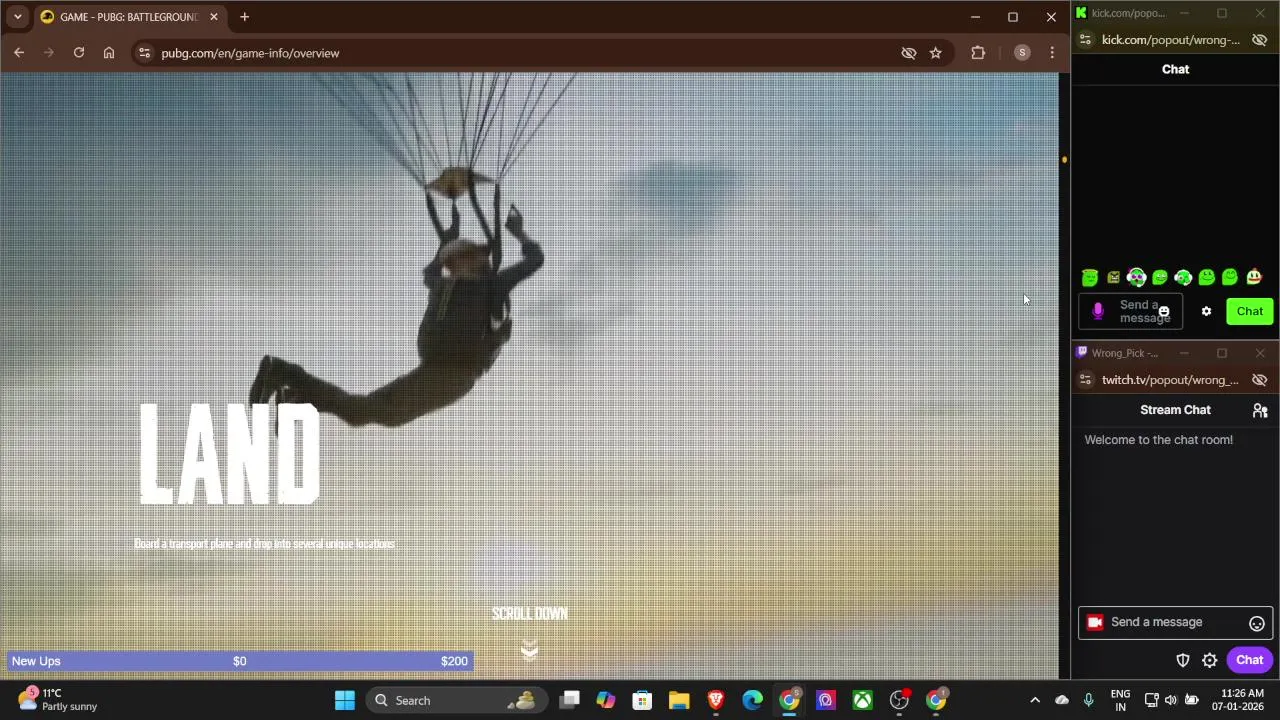1280x720 pixels.
Task: Open Twitch chat settings gear
Action: (x=1210, y=660)
